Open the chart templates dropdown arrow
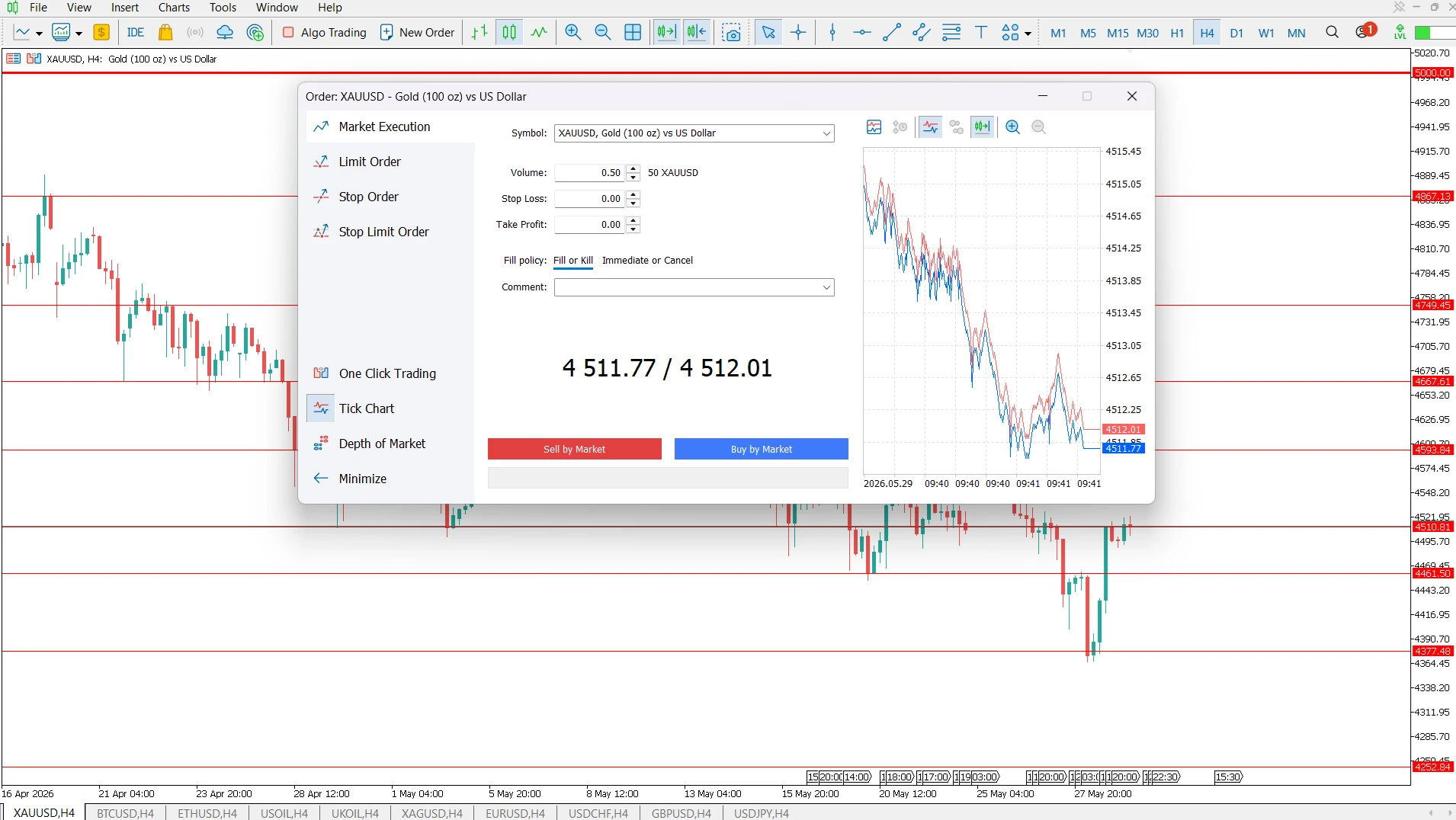Viewport: 1456px width, 820px height. pos(79,34)
